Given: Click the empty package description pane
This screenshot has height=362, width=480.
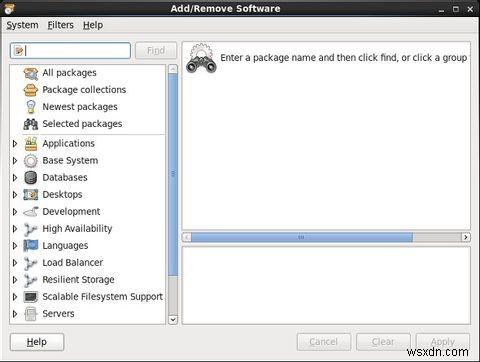Looking at the screenshot, I should pyautogui.click(x=326, y=285).
